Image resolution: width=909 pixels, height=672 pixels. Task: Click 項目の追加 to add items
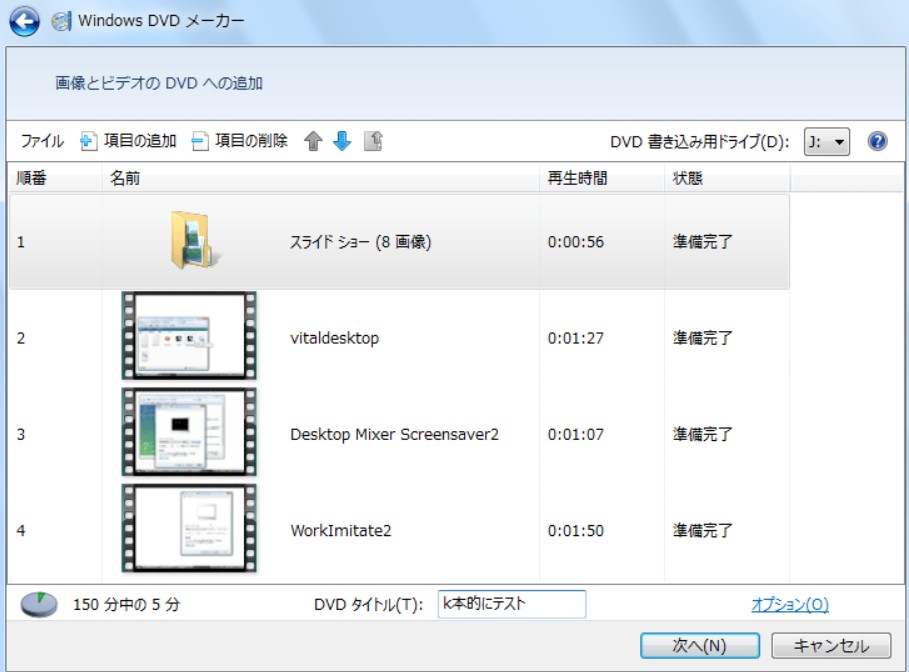point(128,141)
